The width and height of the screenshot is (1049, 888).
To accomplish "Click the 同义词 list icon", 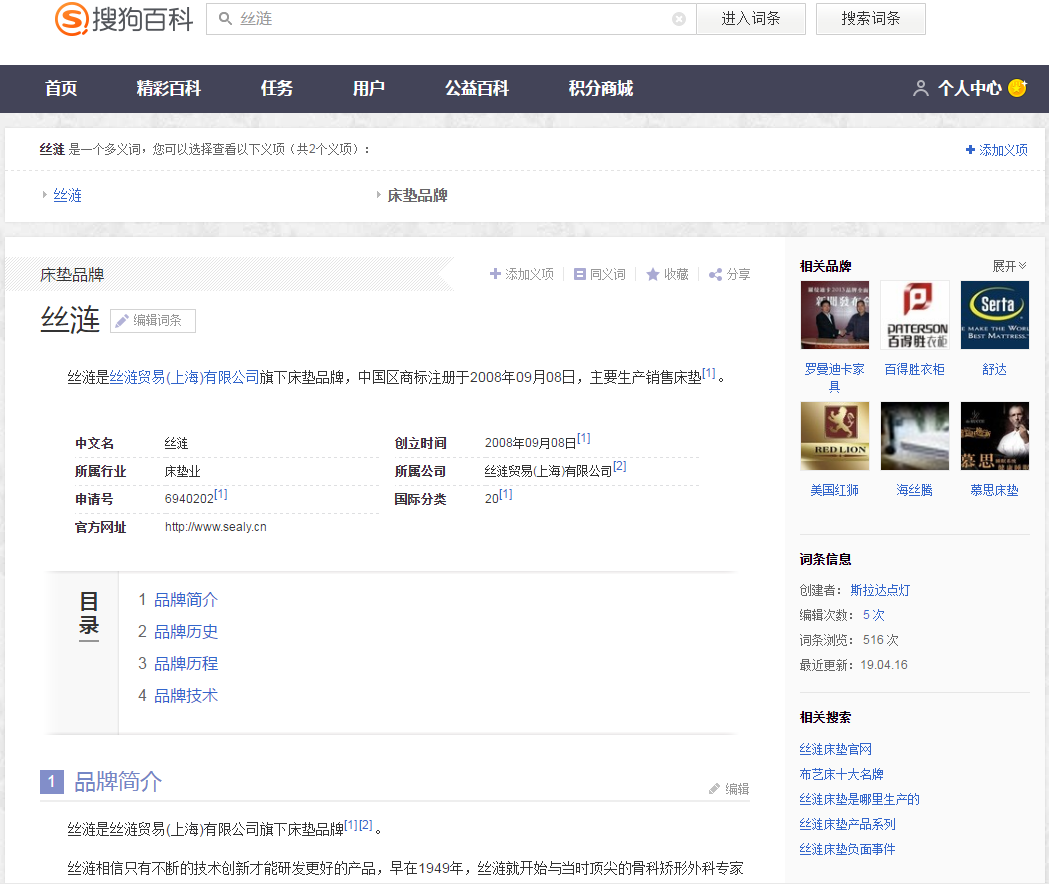I will tap(580, 274).
